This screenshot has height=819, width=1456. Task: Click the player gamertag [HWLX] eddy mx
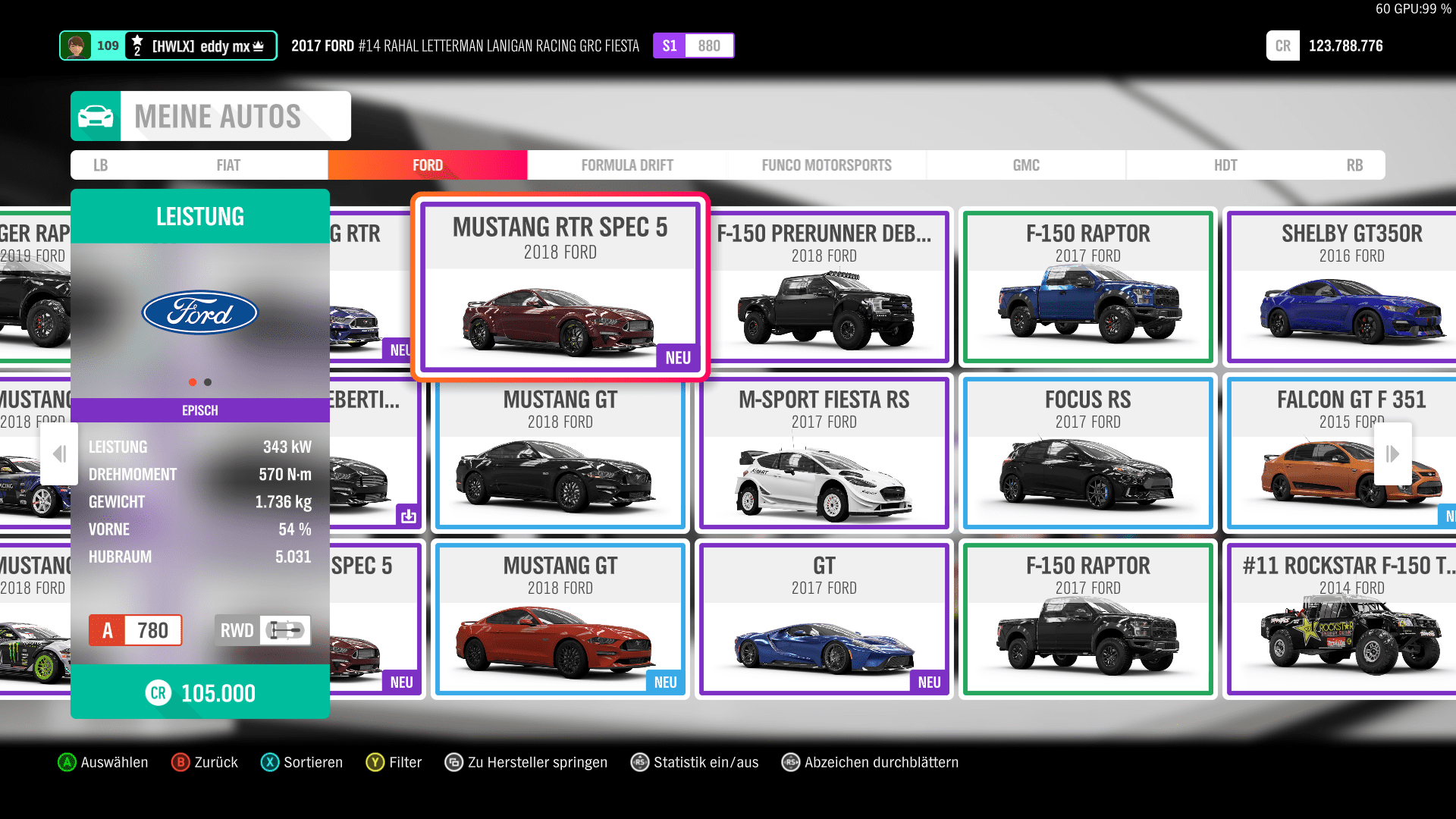(x=207, y=46)
